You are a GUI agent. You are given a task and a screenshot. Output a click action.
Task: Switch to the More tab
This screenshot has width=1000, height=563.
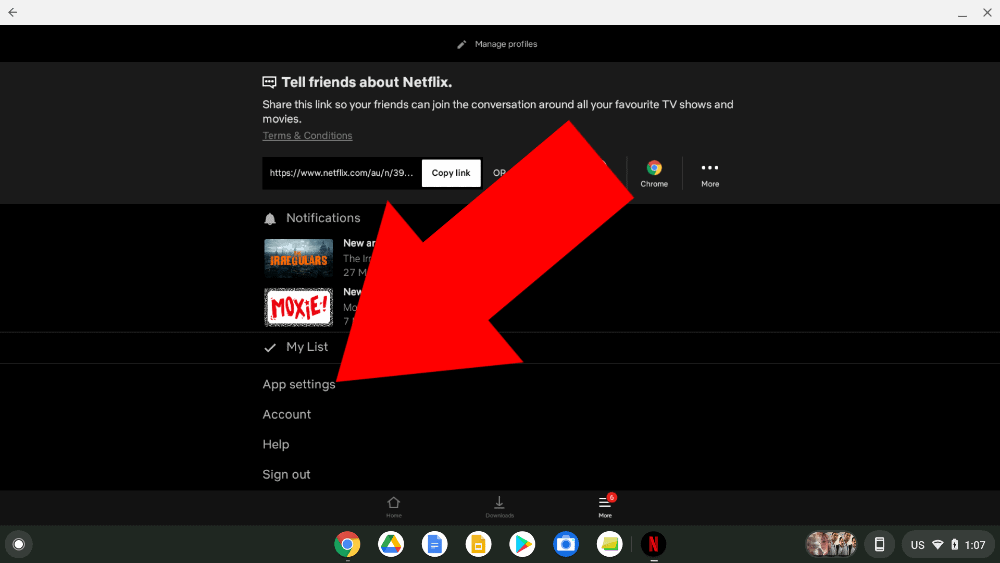(605, 508)
